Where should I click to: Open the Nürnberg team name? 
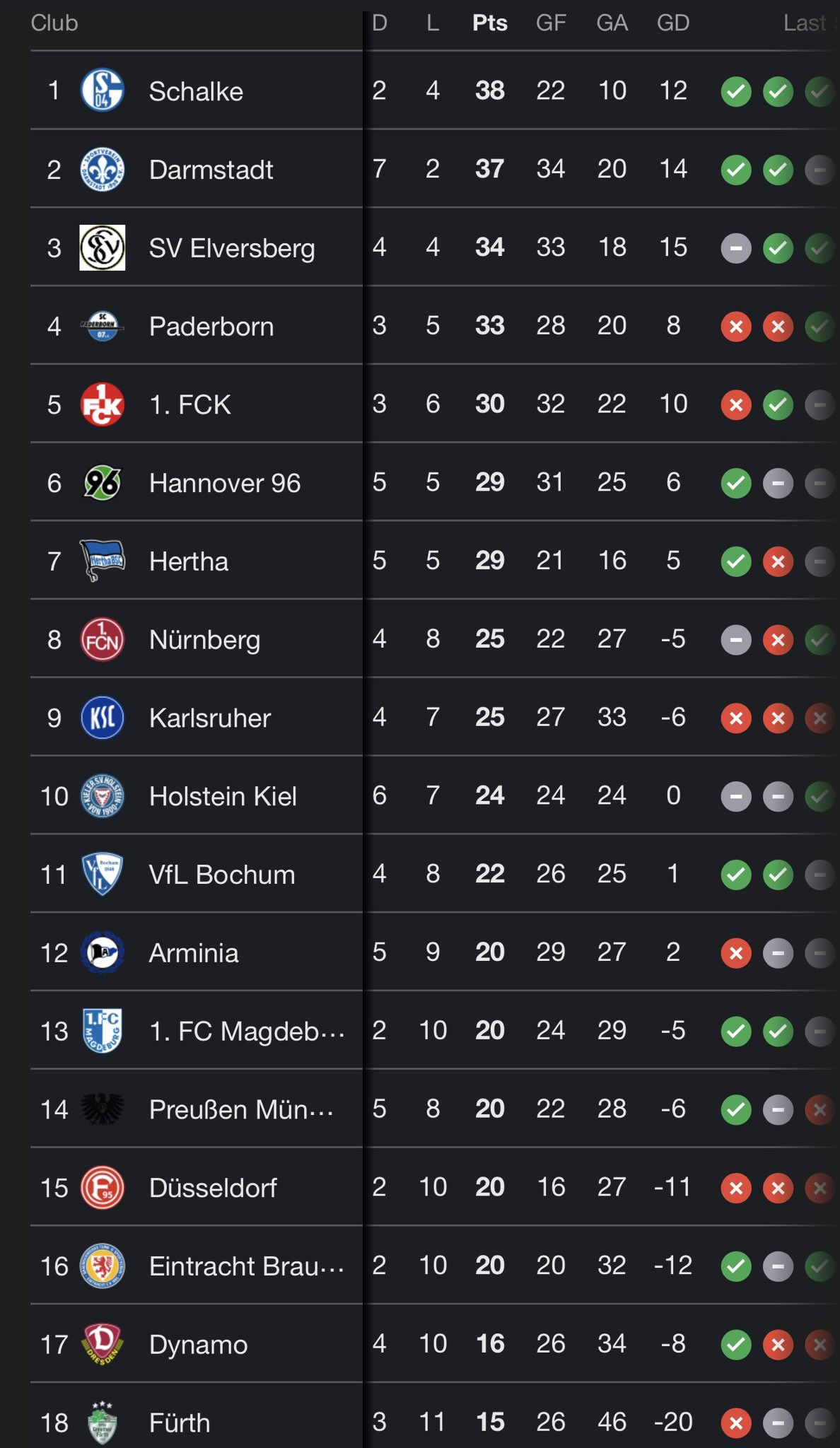point(204,640)
